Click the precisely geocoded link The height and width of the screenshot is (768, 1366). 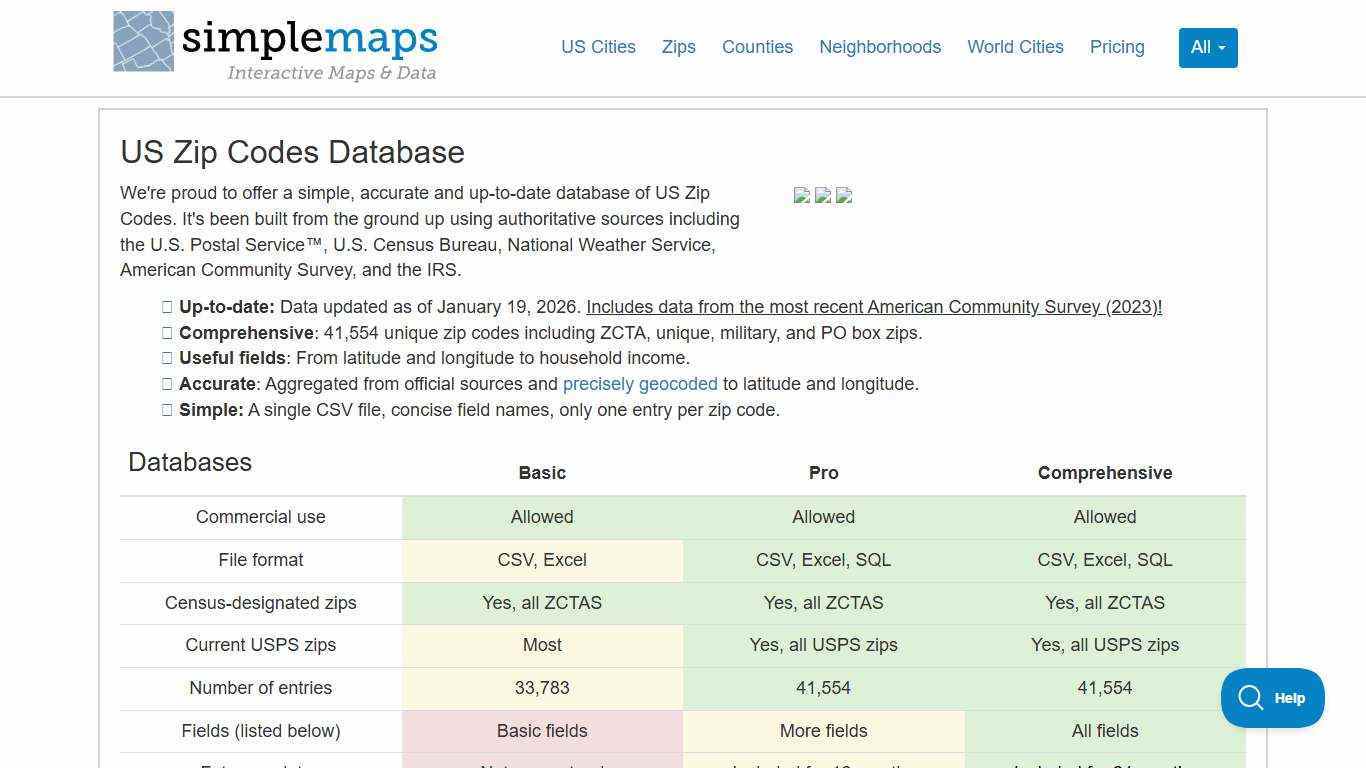tap(640, 384)
